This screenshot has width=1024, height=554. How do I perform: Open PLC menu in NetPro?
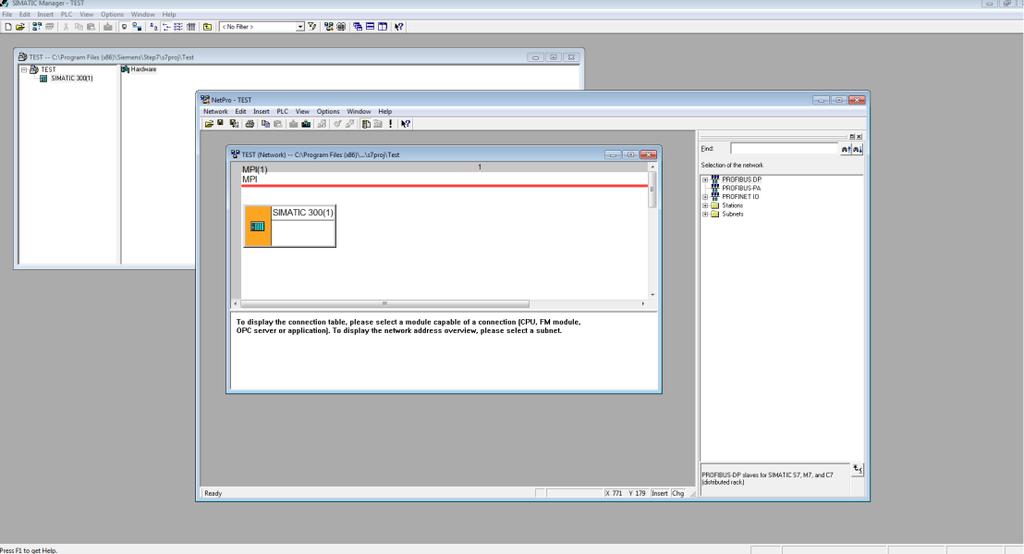coord(282,111)
